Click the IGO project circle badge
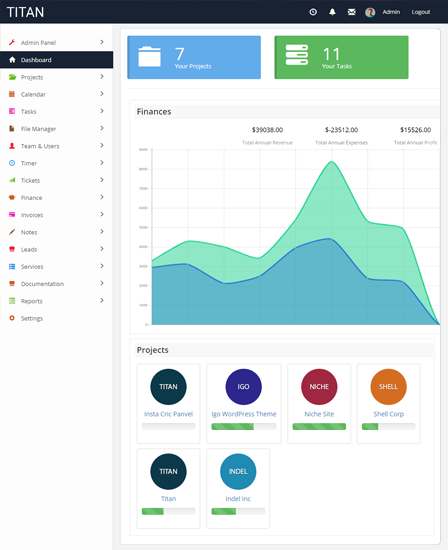The width and height of the screenshot is (448, 550). pos(243,387)
